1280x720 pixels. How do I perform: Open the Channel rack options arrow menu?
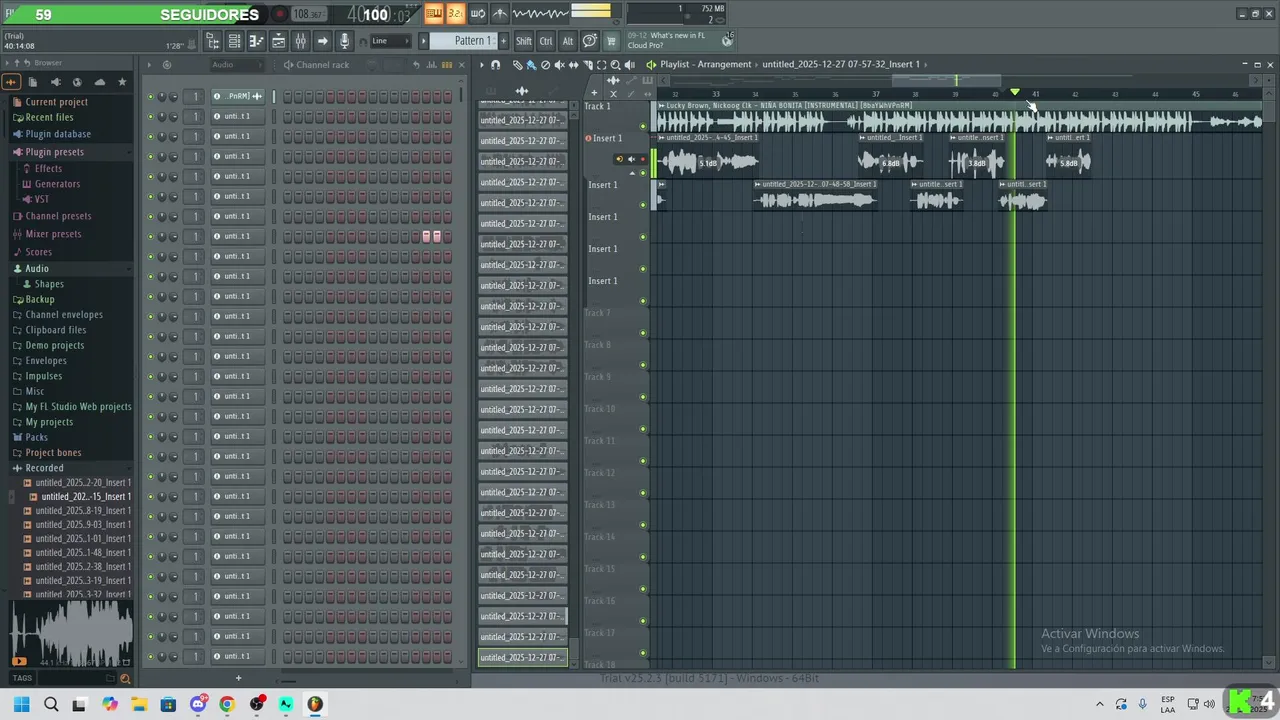[150, 65]
